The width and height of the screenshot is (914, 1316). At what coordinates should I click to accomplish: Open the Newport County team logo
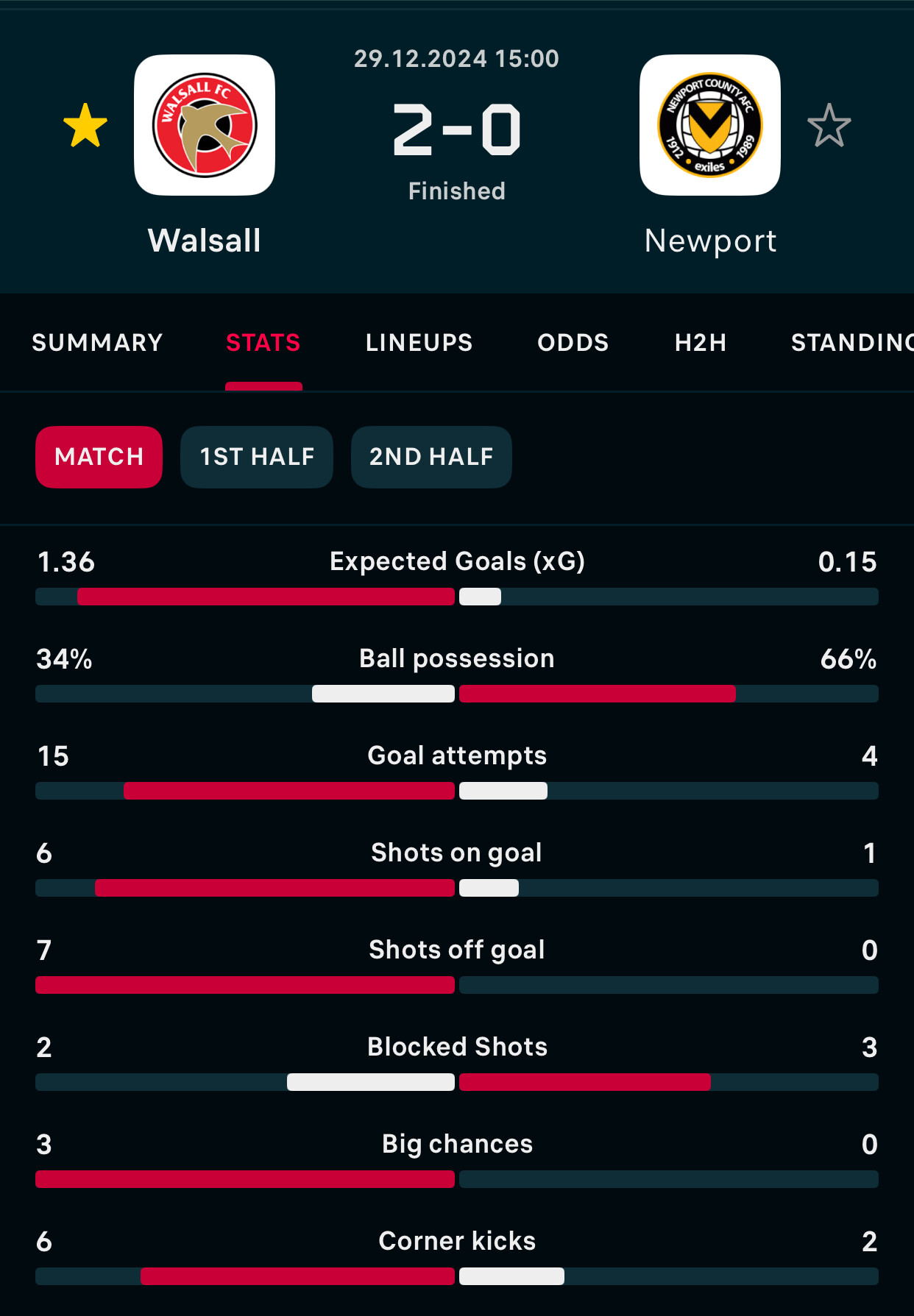tap(710, 125)
